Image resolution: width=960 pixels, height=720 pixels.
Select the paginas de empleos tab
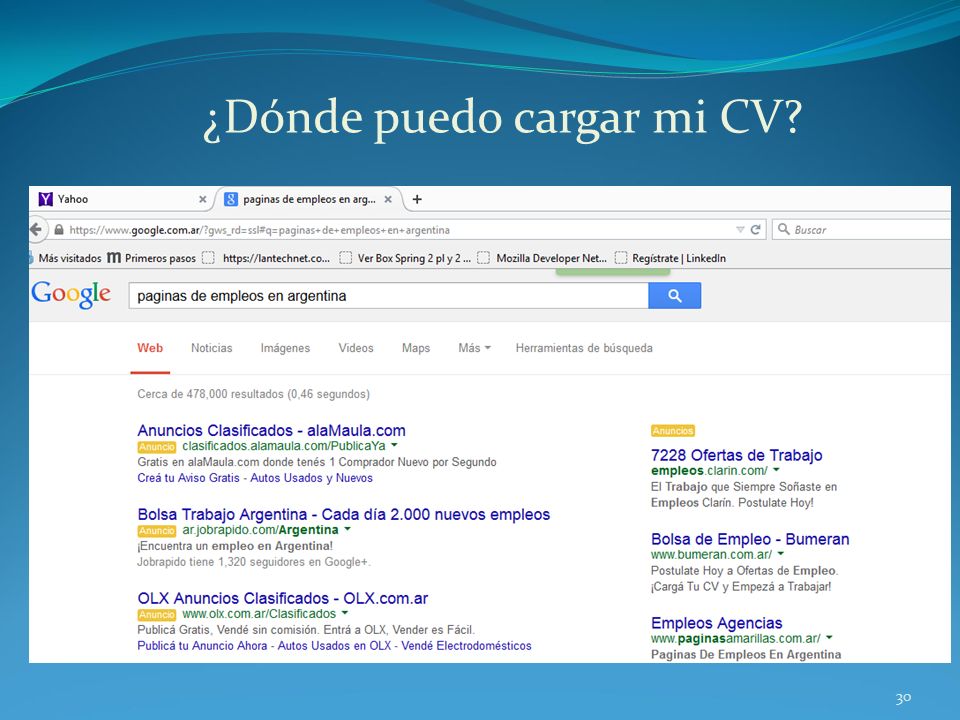pos(309,199)
